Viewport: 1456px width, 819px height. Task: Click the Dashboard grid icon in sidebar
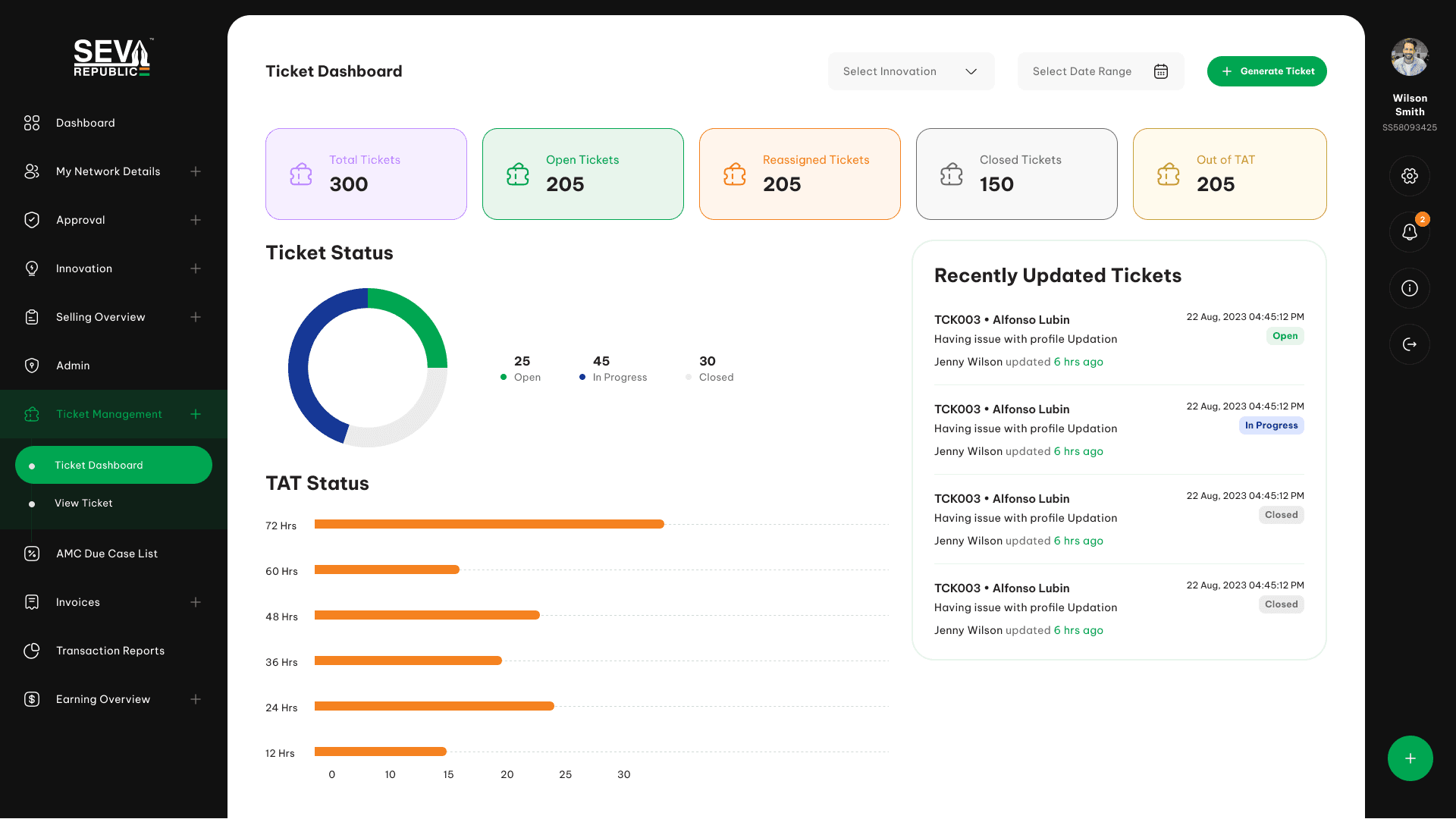click(32, 123)
